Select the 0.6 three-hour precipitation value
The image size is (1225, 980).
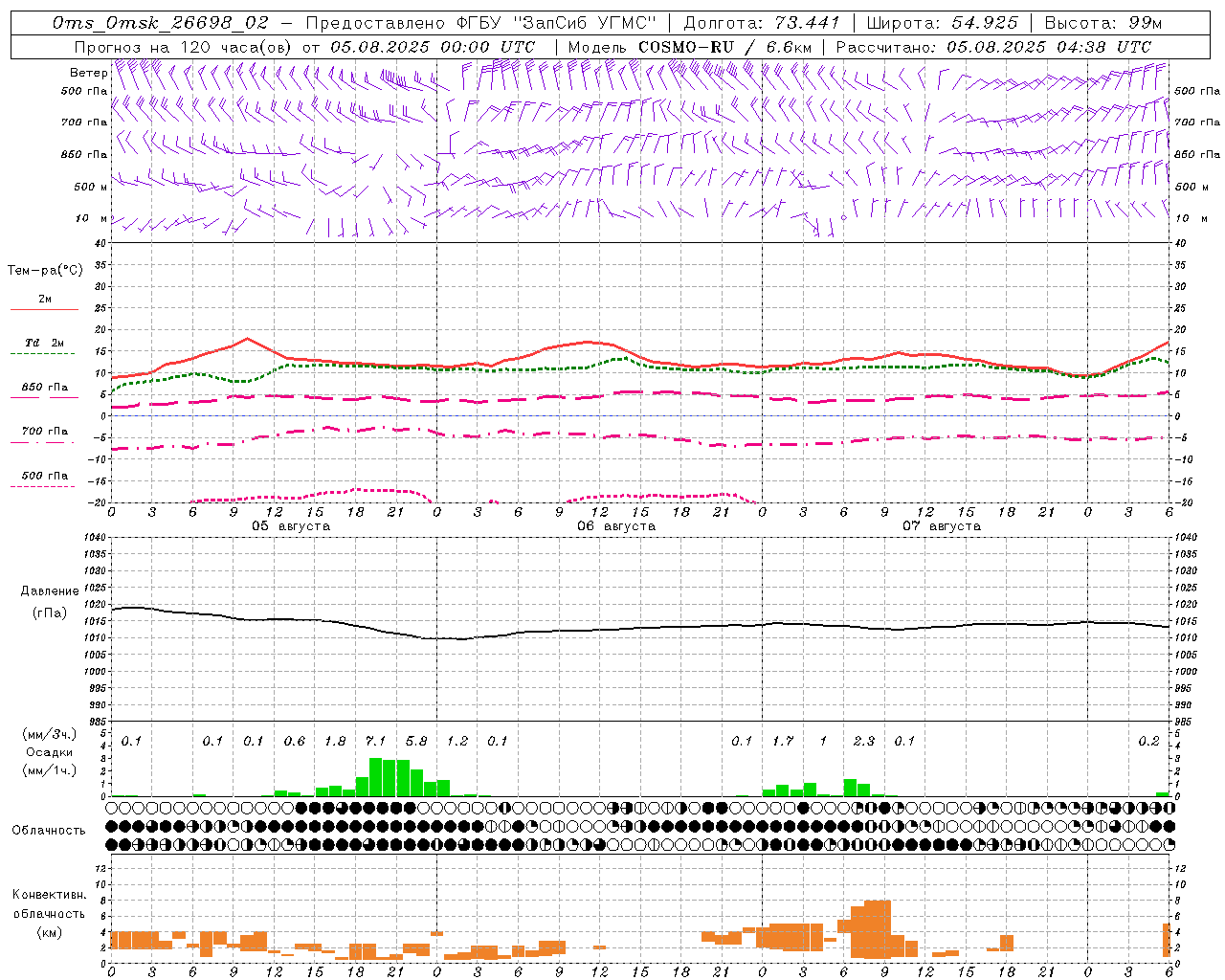coord(295,742)
